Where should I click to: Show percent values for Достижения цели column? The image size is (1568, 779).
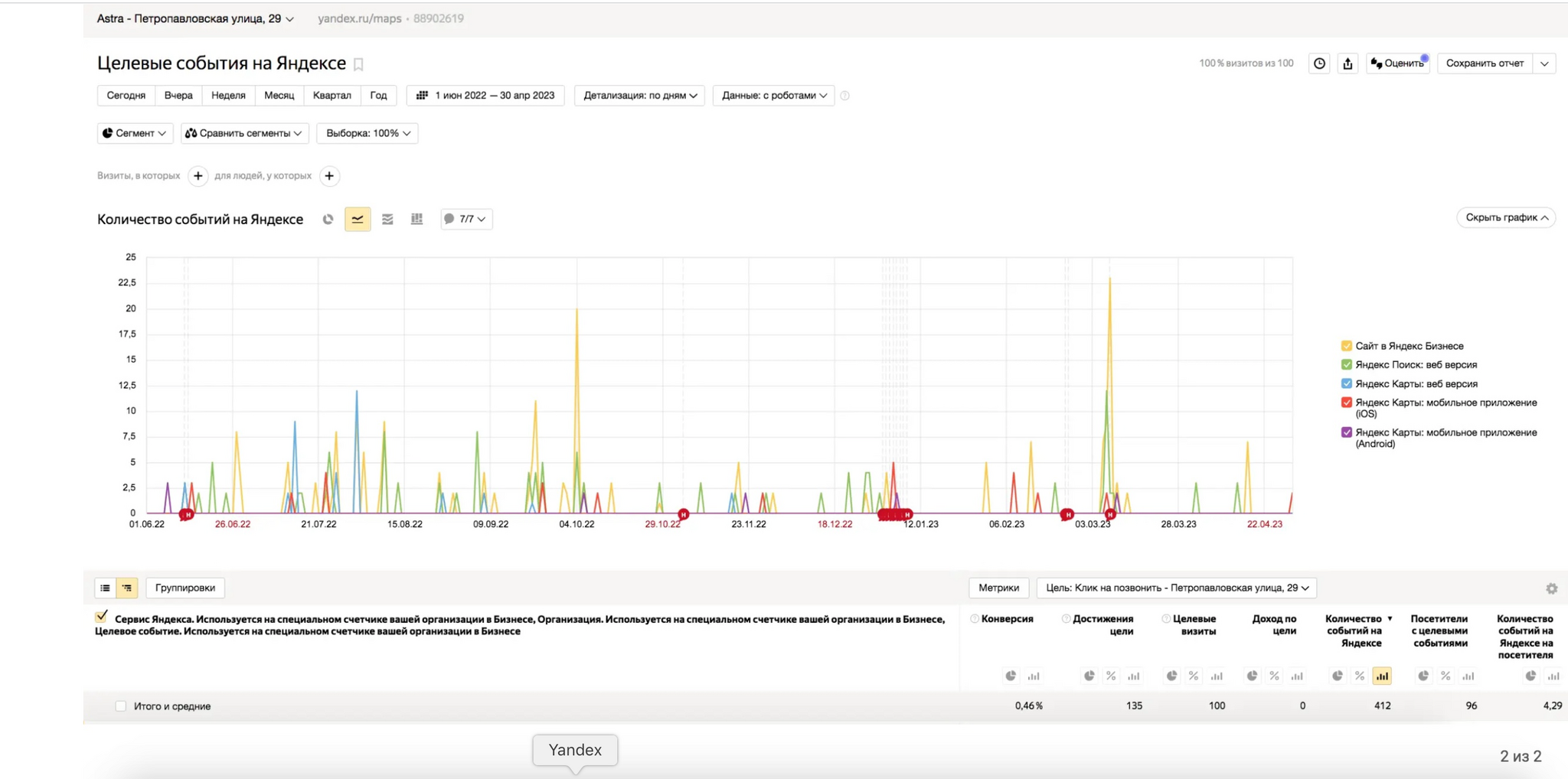(x=1111, y=676)
